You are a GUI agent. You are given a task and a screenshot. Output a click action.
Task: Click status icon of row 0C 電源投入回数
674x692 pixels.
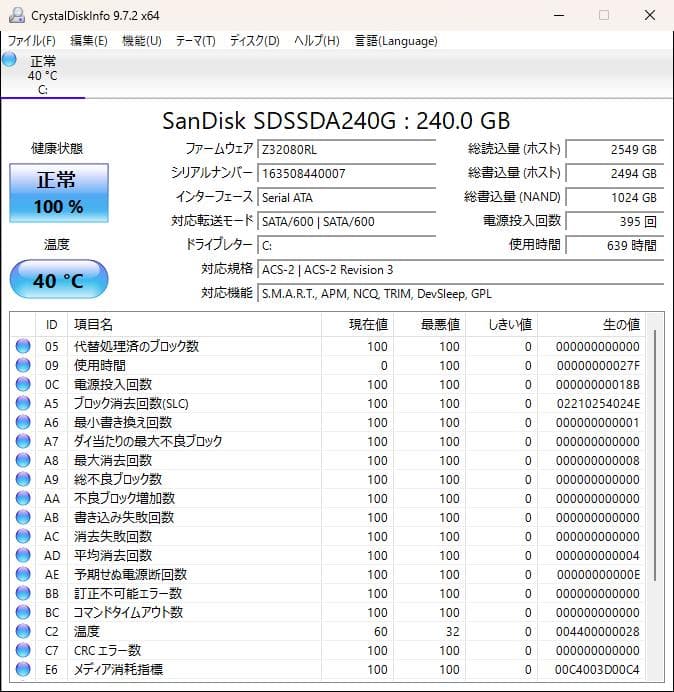(x=23, y=384)
